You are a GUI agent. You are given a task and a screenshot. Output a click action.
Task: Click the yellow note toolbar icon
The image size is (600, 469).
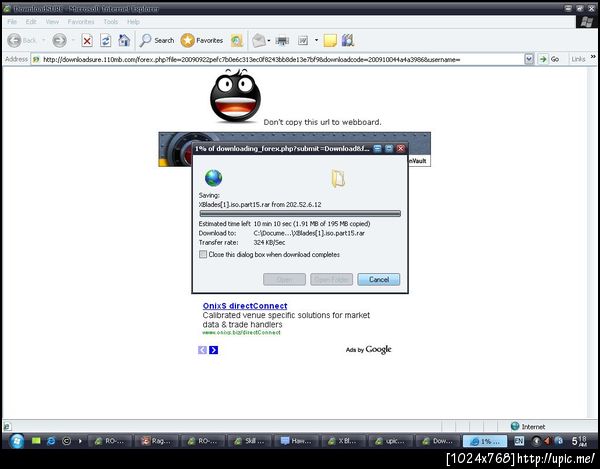coord(330,41)
